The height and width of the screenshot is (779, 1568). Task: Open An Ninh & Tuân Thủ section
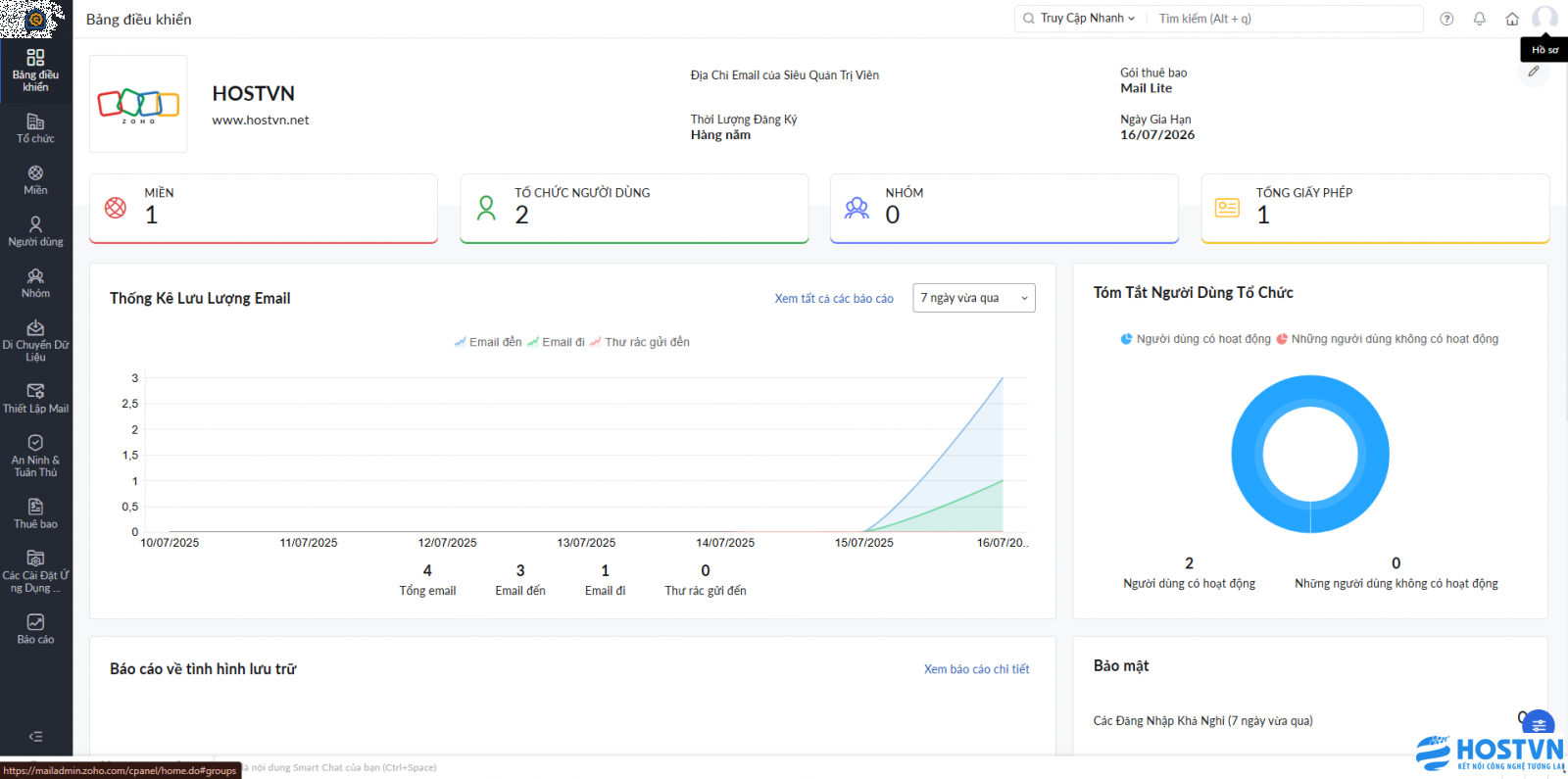point(35,456)
